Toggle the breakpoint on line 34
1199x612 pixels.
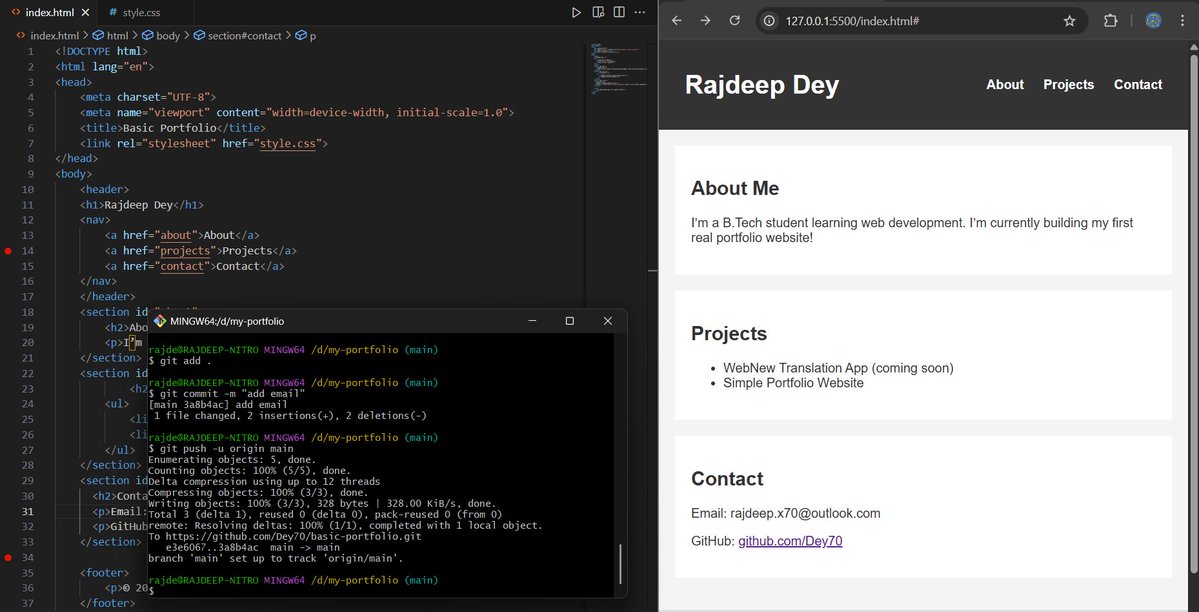(8, 558)
